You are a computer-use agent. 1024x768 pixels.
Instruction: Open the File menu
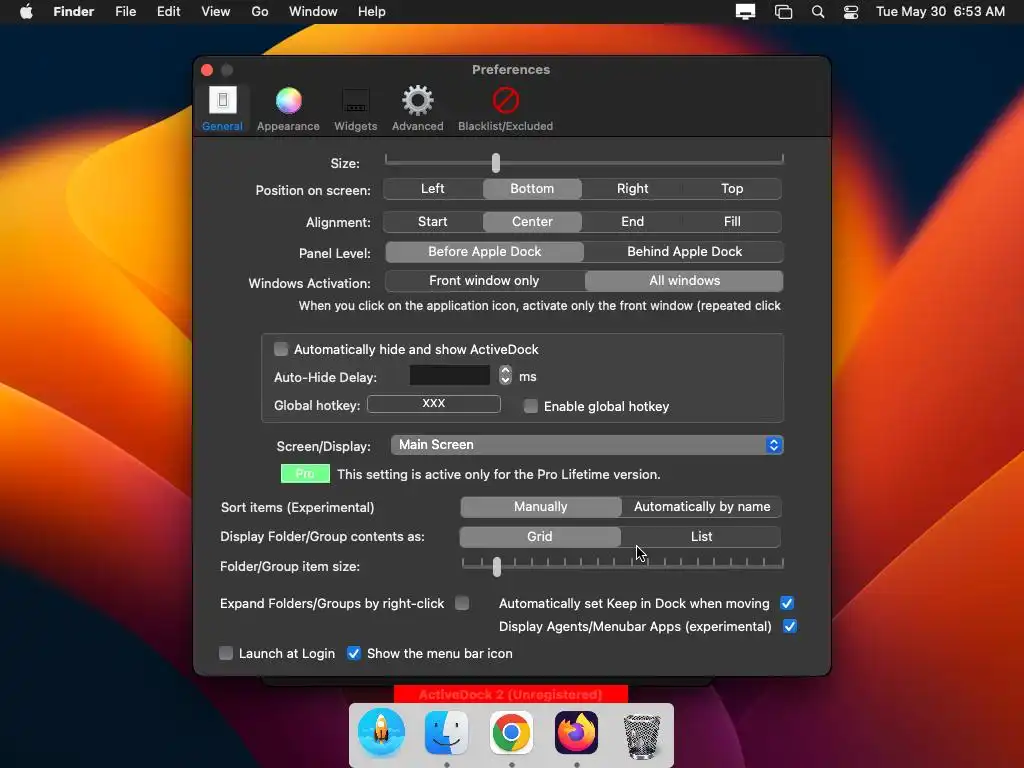(x=125, y=12)
